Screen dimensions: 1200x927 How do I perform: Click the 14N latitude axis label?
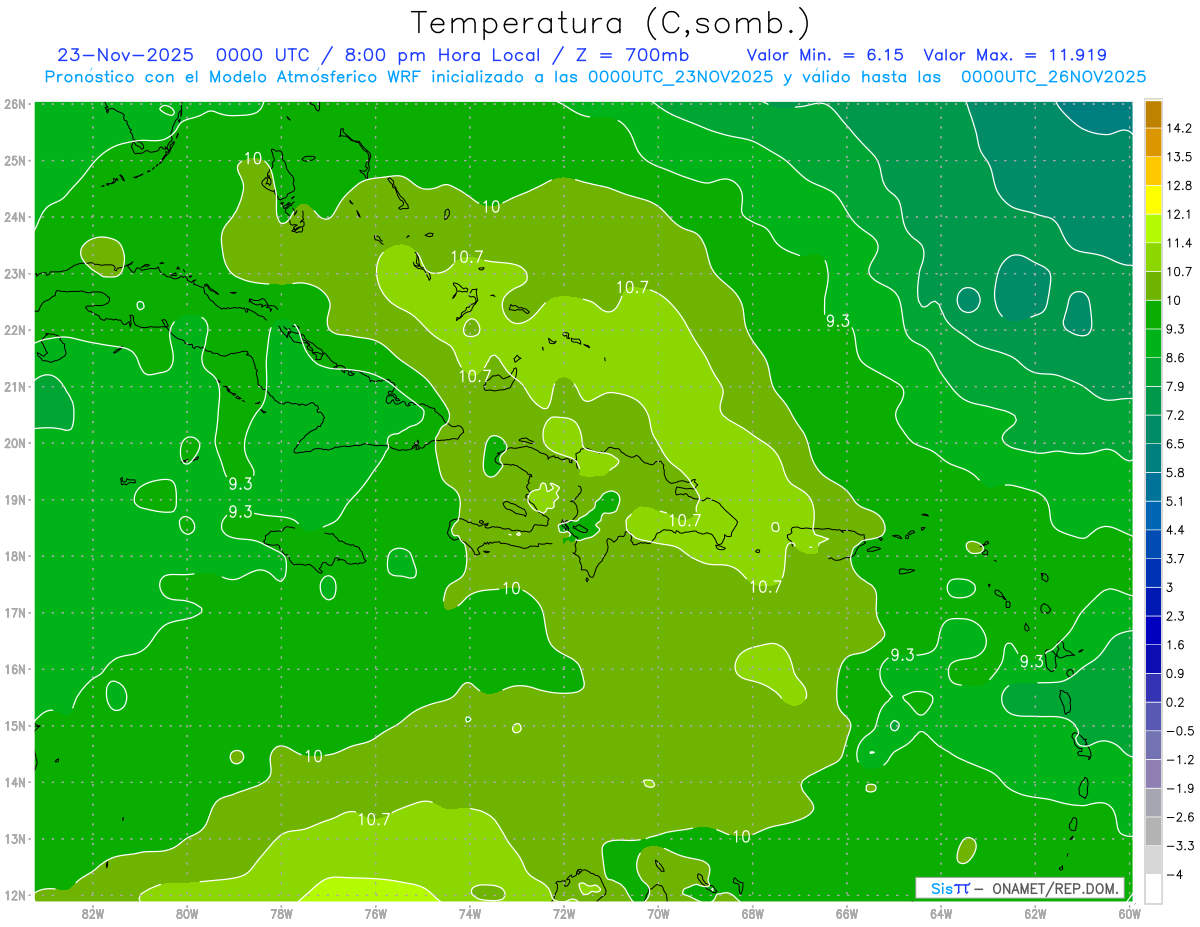point(15,782)
